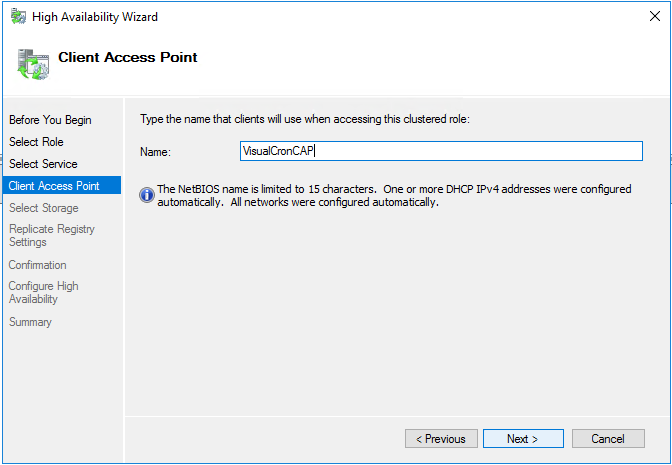Click inside the Name text field
The height and width of the screenshot is (465, 672).
pyautogui.click(x=440, y=151)
